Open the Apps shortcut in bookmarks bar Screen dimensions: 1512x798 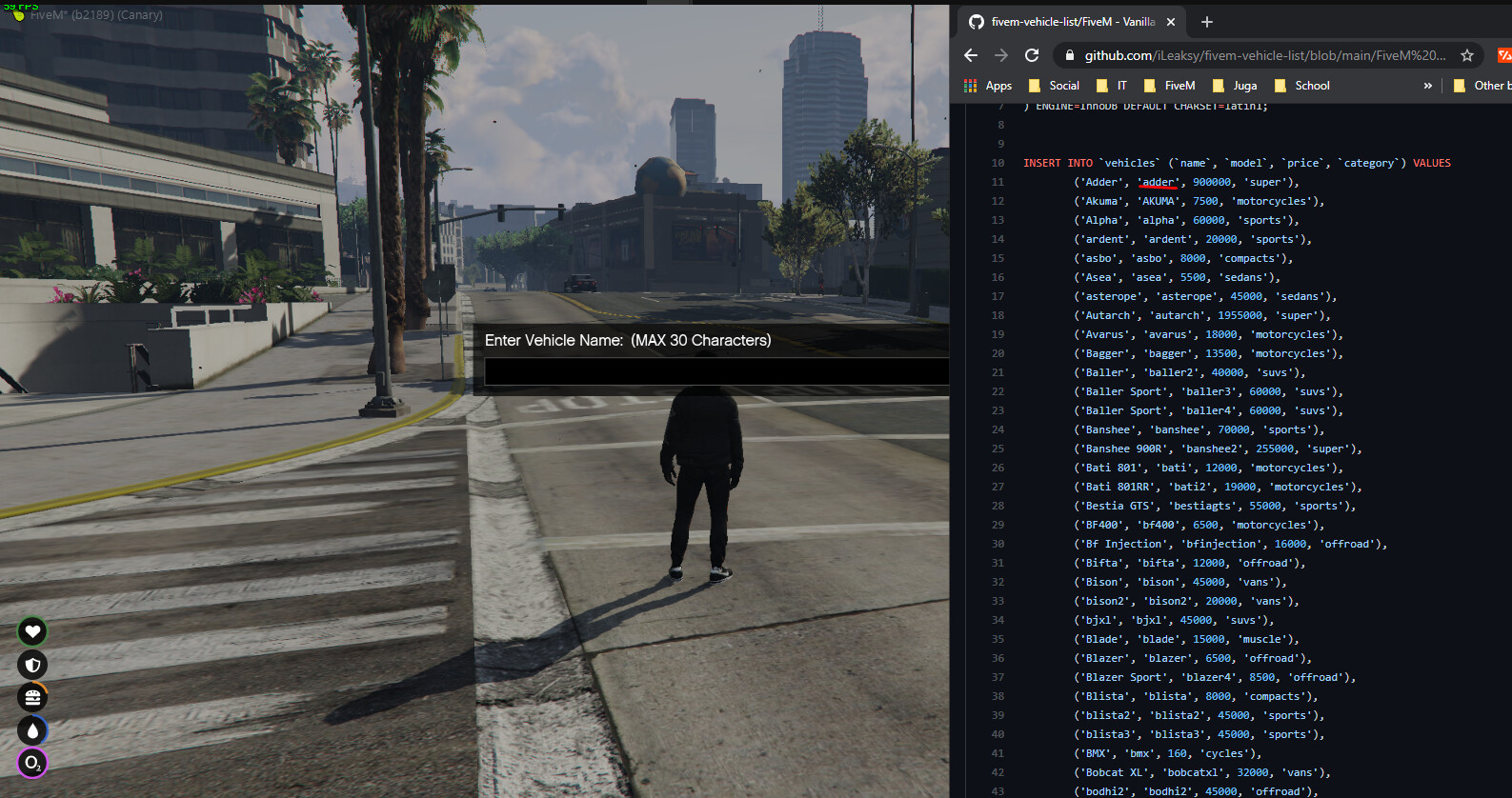pos(988,86)
